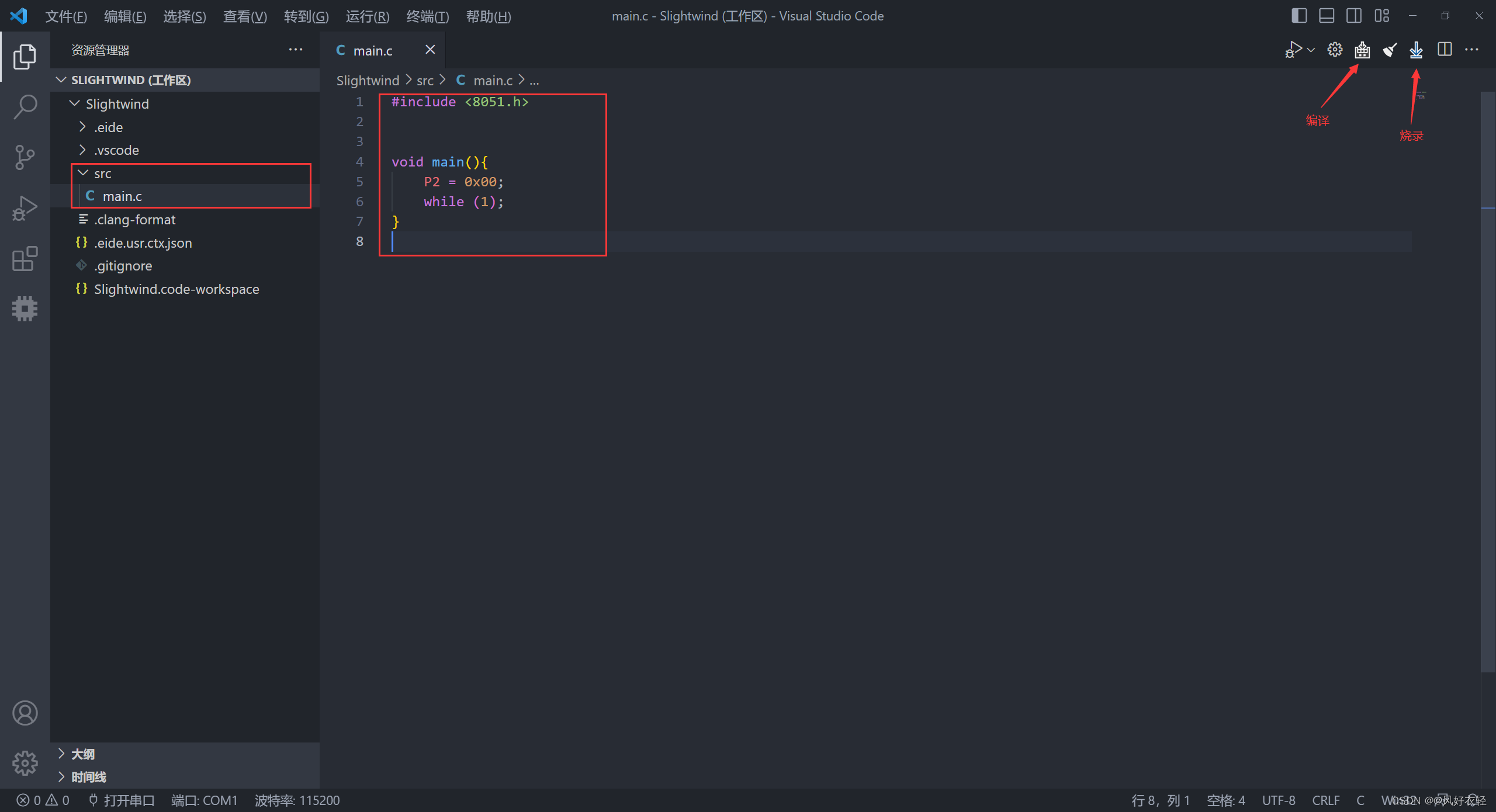The height and width of the screenshot is (812, 1496).
Task: Open errors and warnings status indicator
Action: [43, 800]
